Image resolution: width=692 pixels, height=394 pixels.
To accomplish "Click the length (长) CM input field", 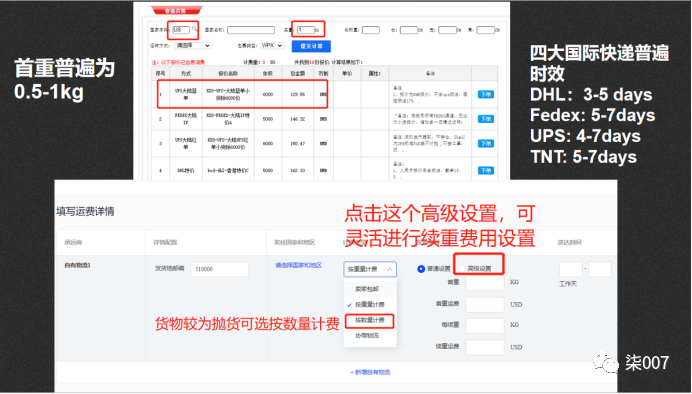I will point(409,30).
